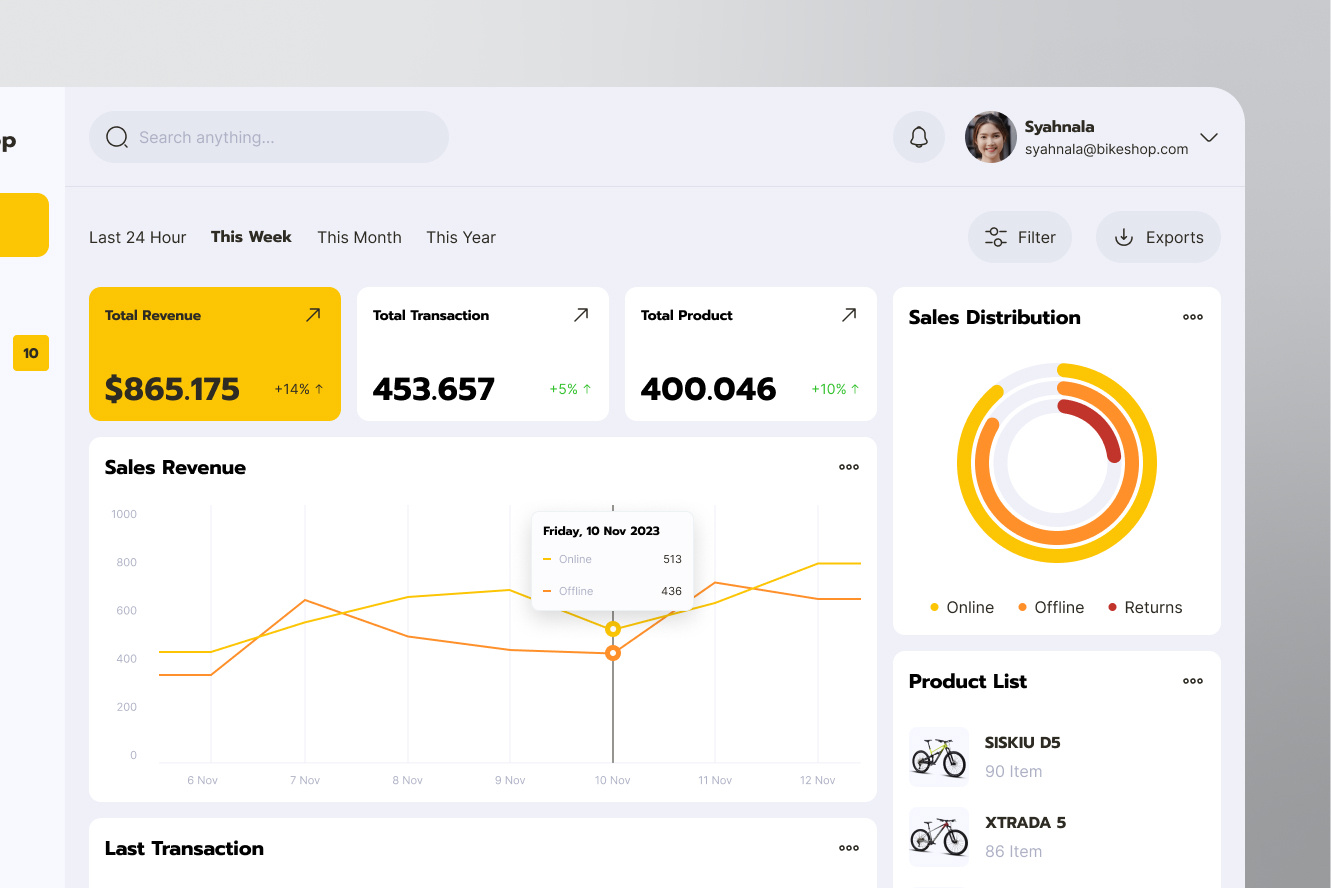The width and height of the screenshot is (1331, 888).
Task: Open the Sales Distribution options menu
Action: [1192, 317]
